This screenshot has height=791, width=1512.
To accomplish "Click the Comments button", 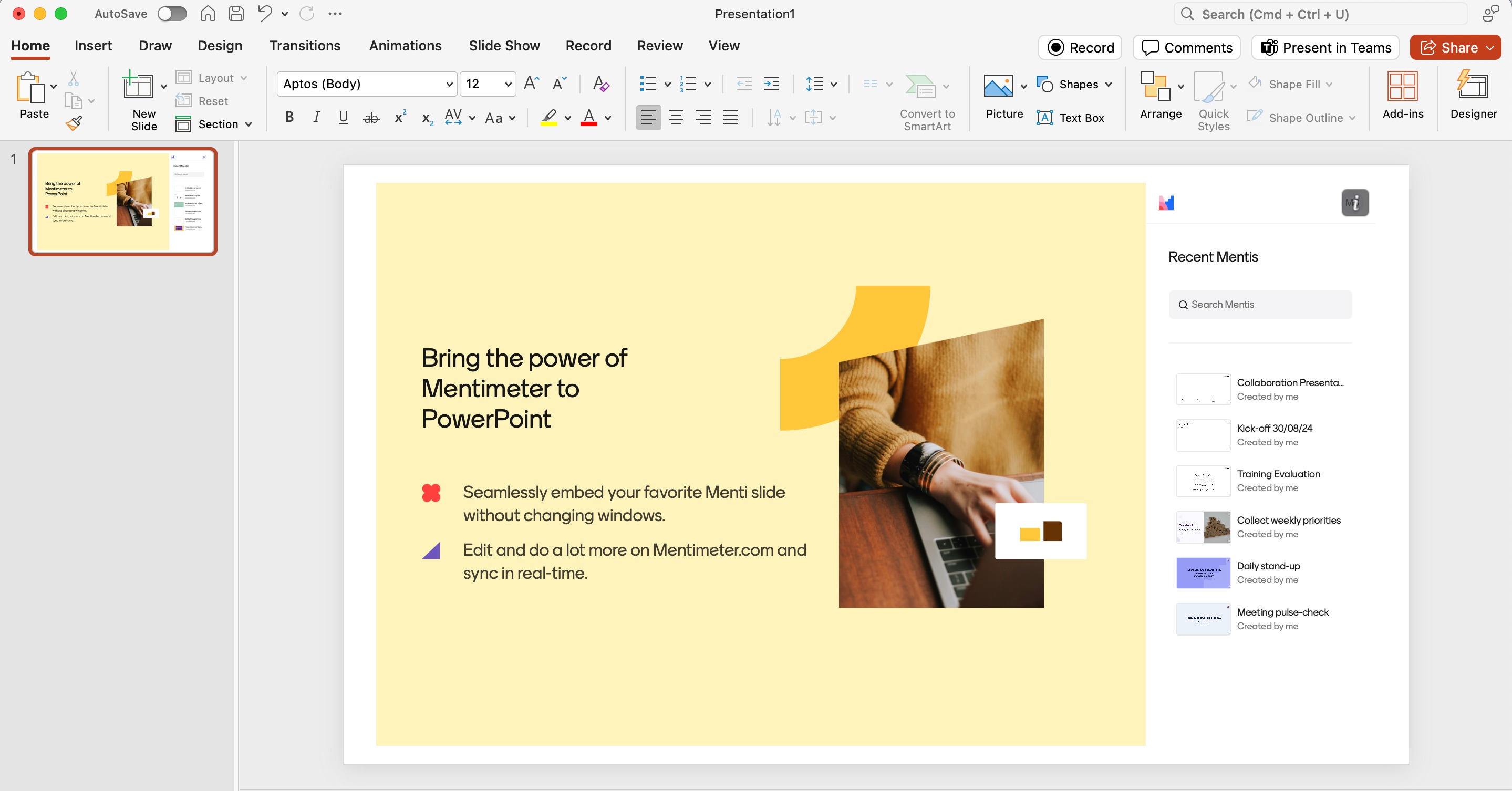I will 1186,47.
